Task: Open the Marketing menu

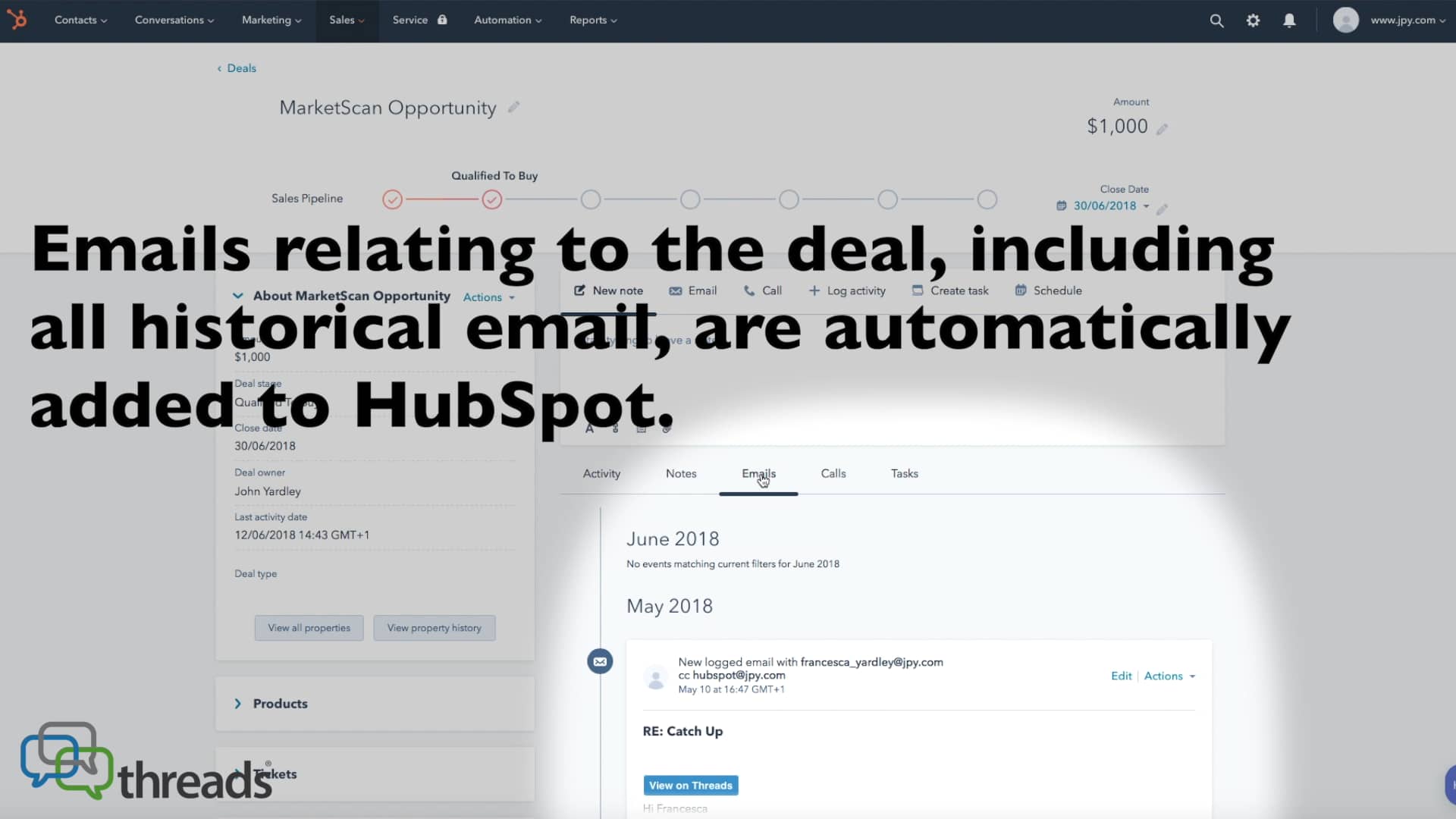Action: click(x=271, y=20)
